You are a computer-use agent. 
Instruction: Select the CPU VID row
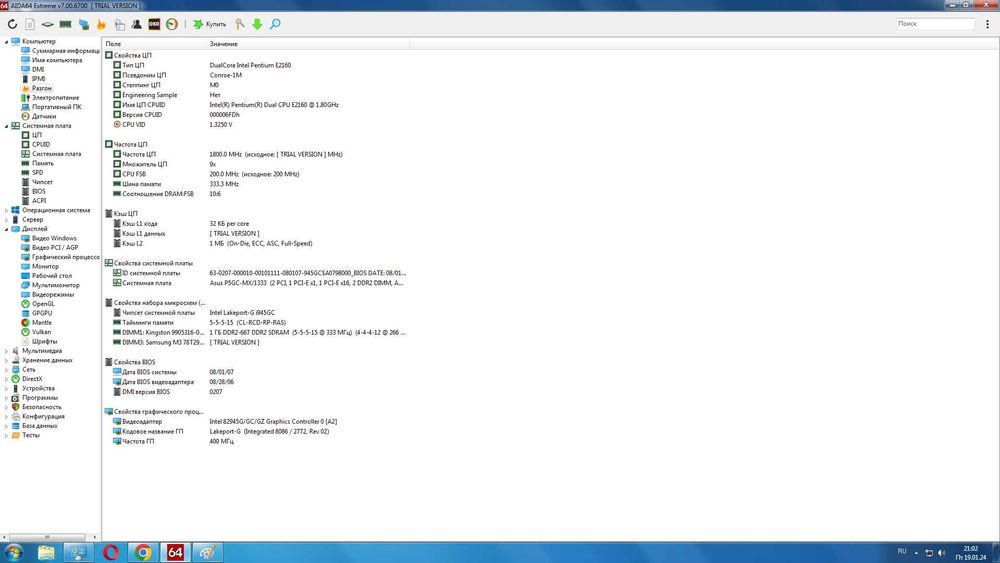255,124
